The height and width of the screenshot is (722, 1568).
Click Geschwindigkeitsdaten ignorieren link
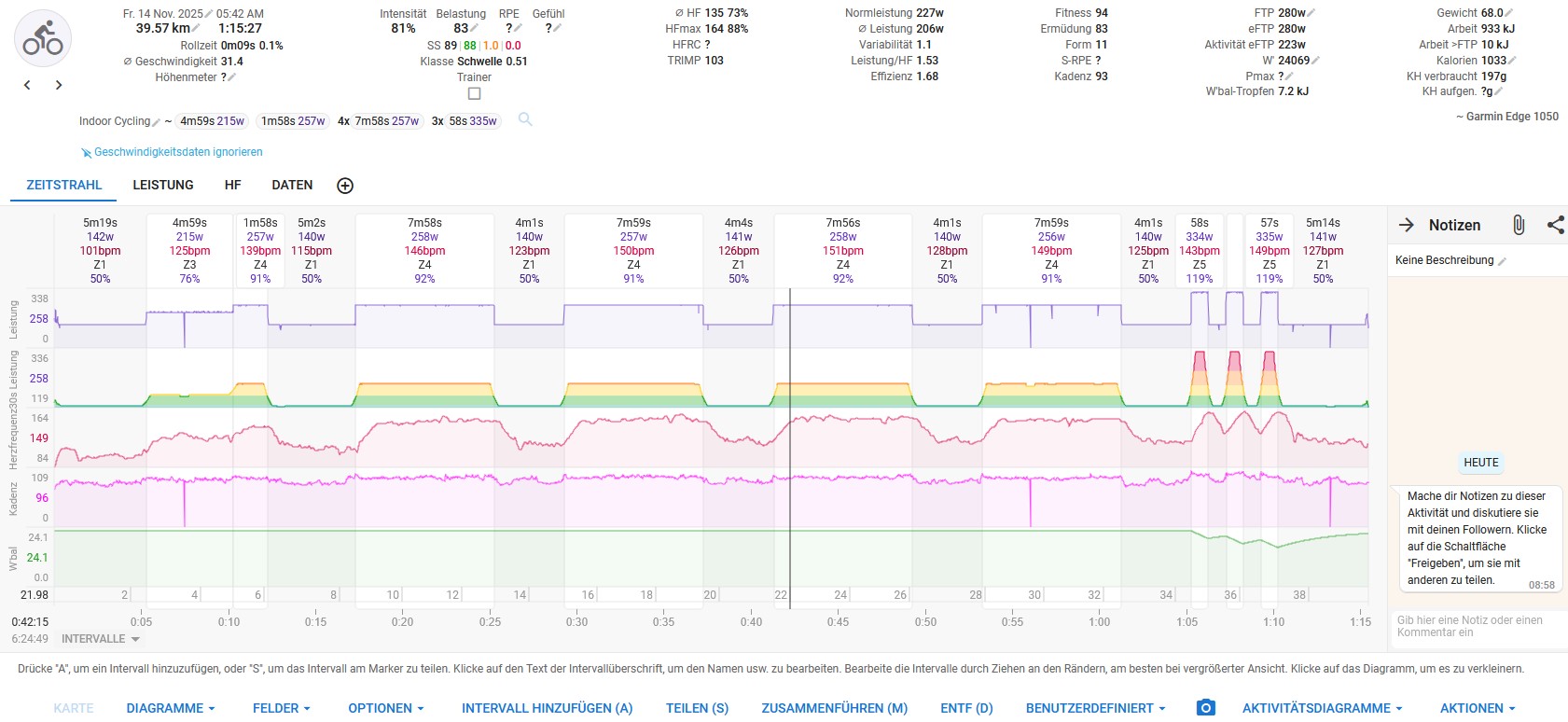(177, 152)
